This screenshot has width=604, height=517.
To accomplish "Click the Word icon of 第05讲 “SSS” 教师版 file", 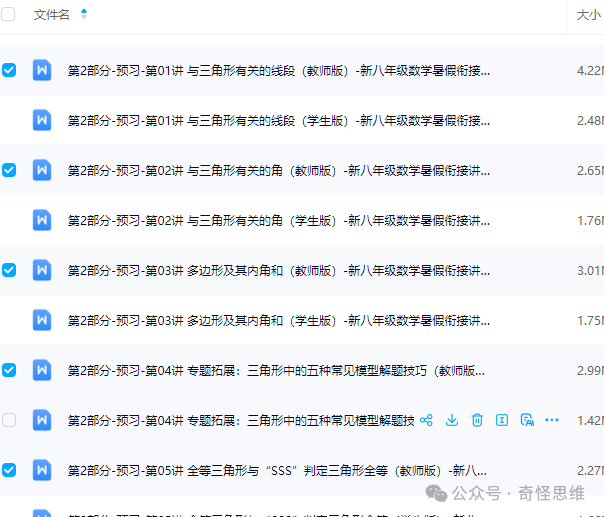I will click(42, 470).
